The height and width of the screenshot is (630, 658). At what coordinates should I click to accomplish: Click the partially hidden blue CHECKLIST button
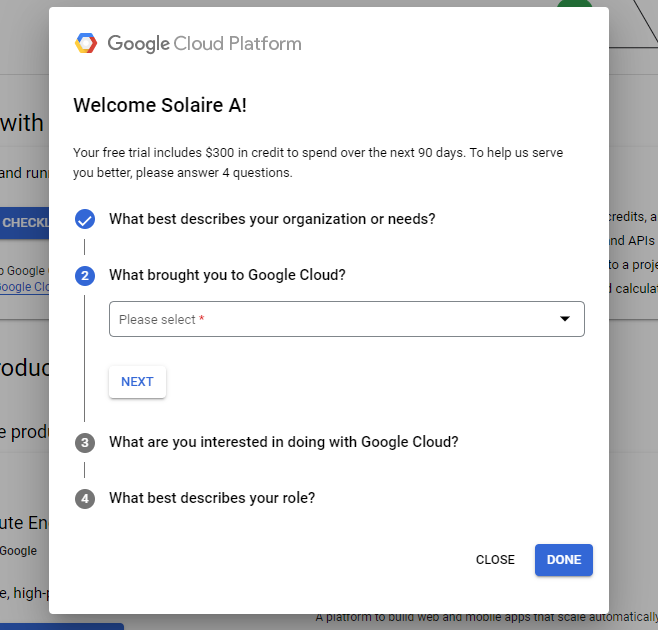click(x=25, y=222)
